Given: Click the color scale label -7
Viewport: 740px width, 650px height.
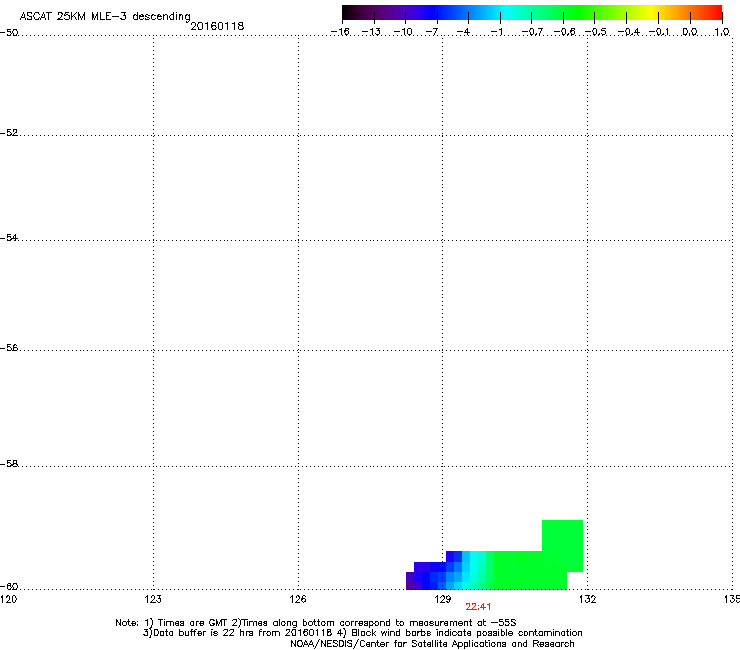Looking at the screenshot, I should click(x=432, y=32).
